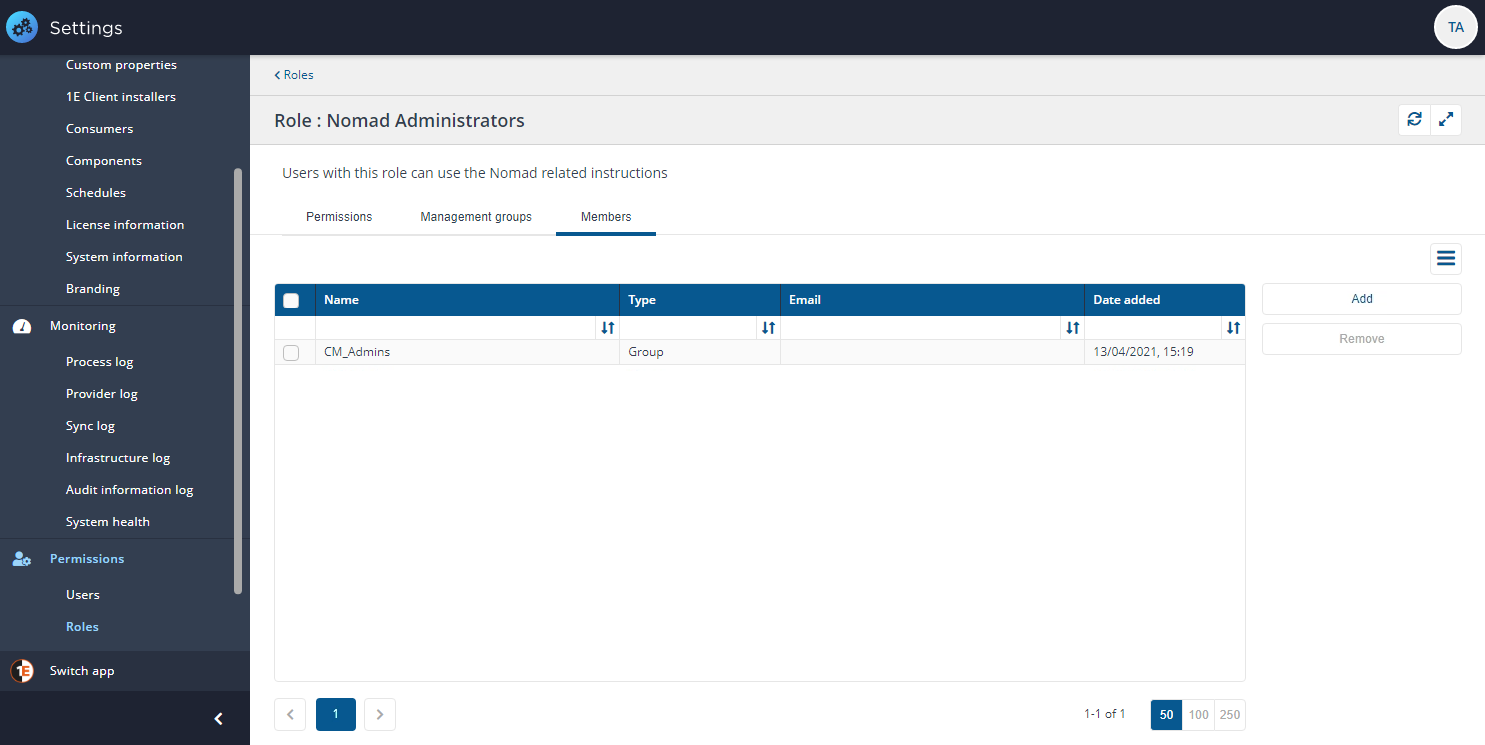
Task: Open System health in sidebar
Action: [108, 522]
